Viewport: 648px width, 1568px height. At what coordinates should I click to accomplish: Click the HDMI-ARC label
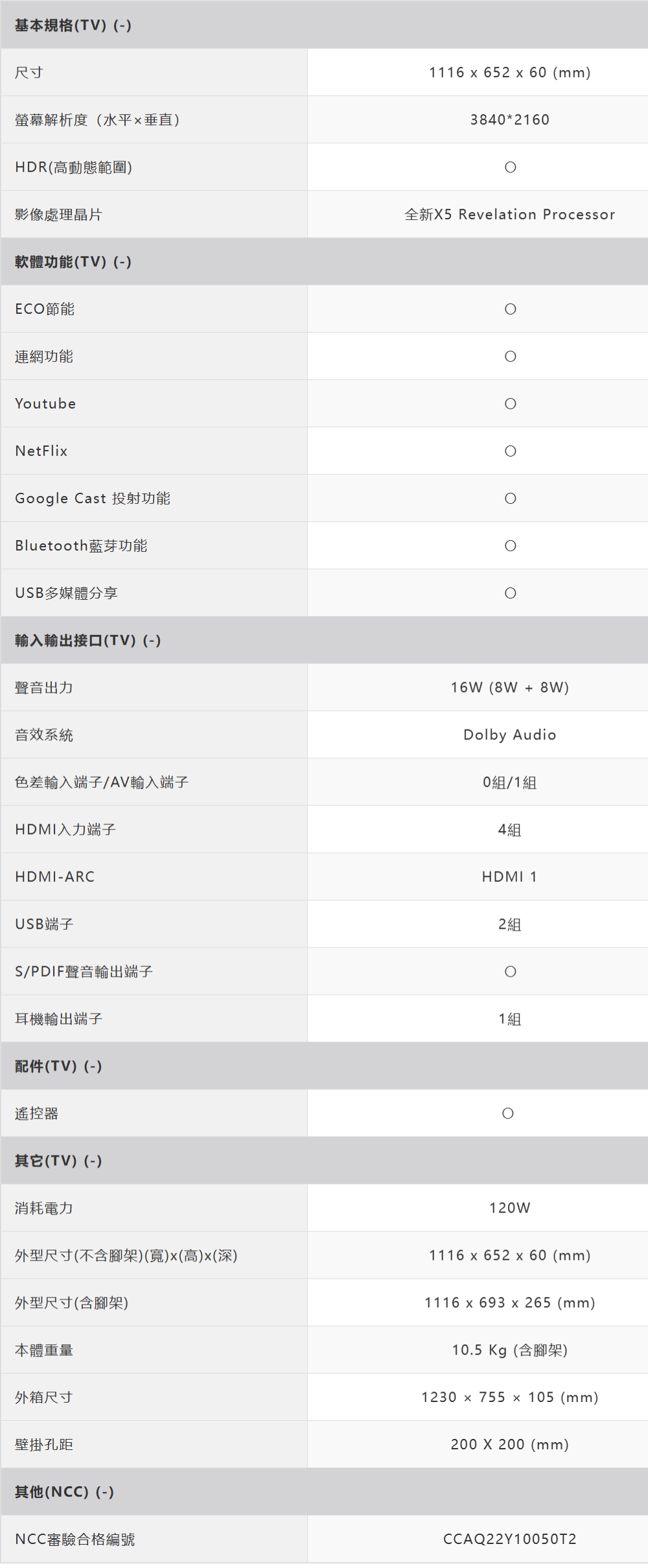click(x=55, y=877)
